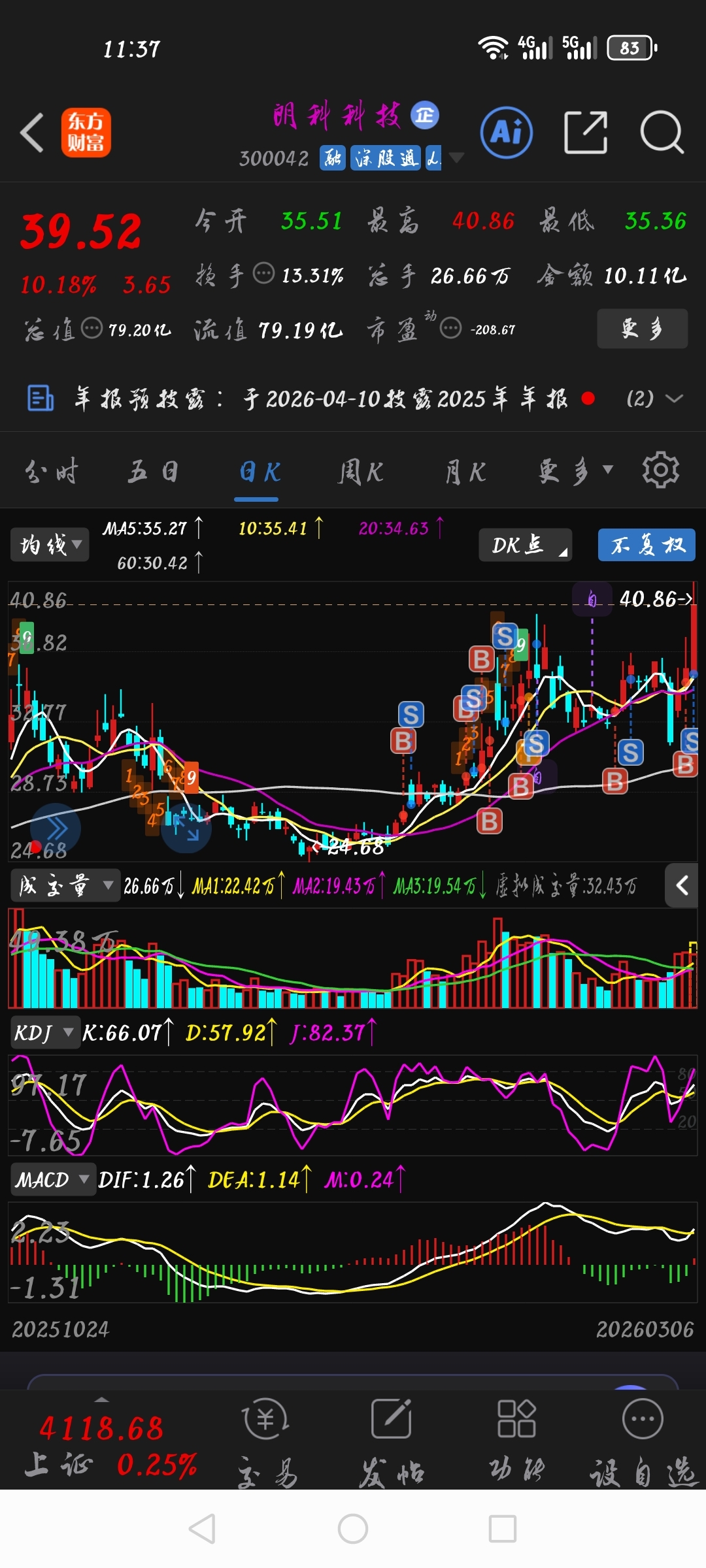Tap the expand fullscreen chart icon
Image resolution: width=706 pixels, height=1568 pixels.
coord(186,828)
